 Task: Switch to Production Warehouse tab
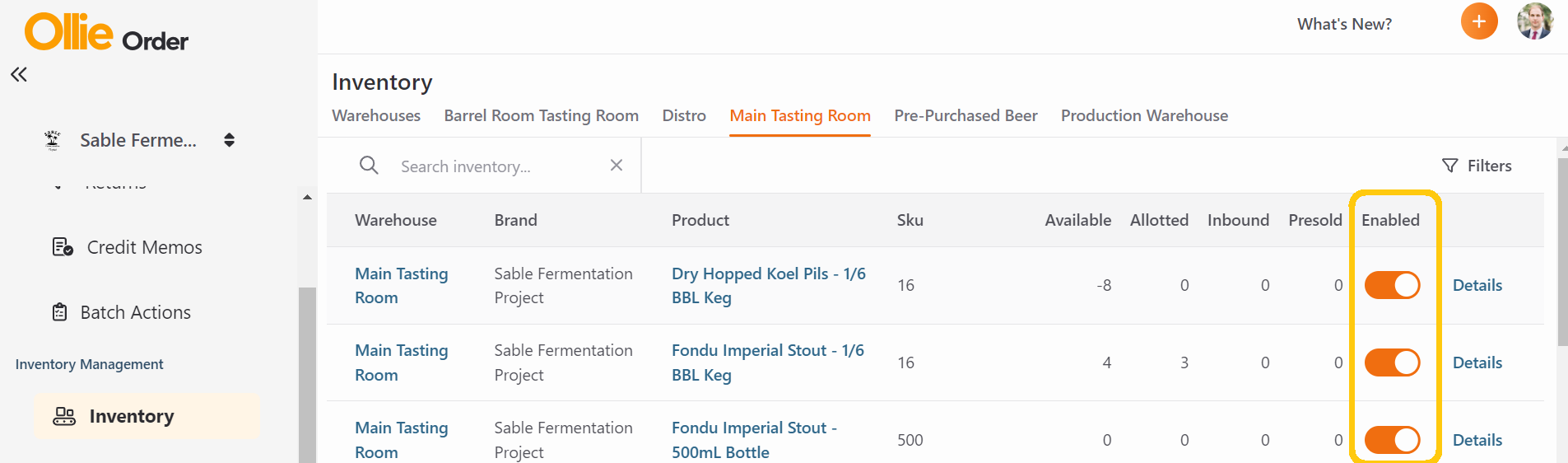point(1144,116)
